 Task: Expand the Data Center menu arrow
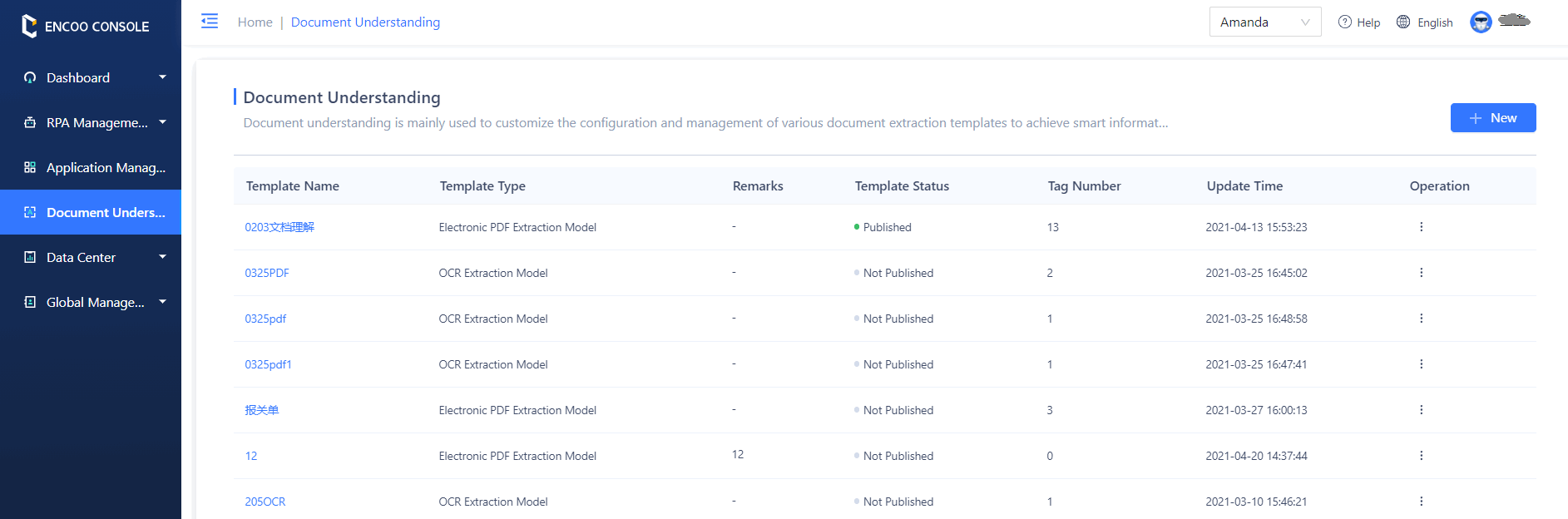click(x=163, y=257)
